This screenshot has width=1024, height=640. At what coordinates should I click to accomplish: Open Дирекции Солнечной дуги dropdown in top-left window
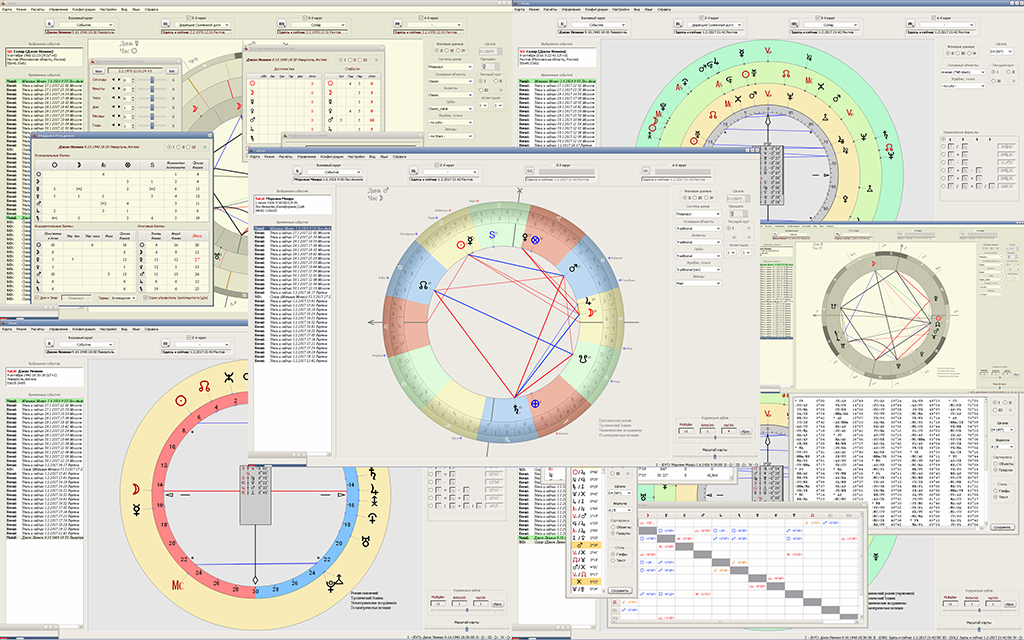click(200, 25)
